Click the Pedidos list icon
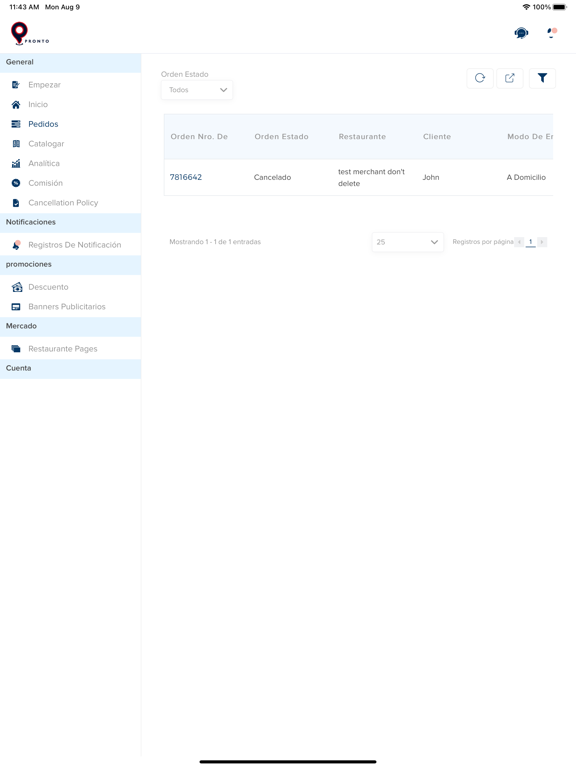576x768 pixels. [16, 124]
